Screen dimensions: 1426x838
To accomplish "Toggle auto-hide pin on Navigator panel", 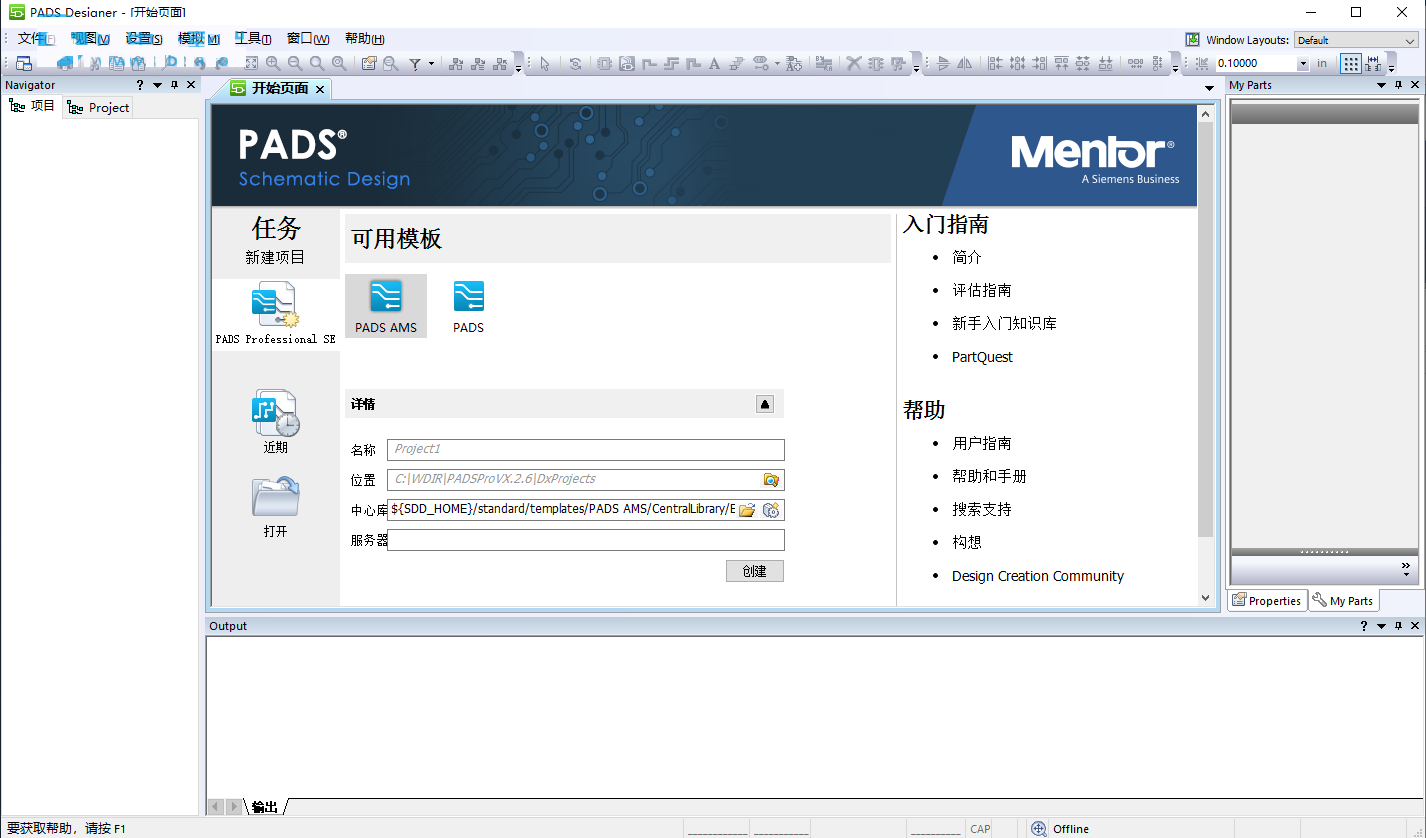I will point(175,85).
